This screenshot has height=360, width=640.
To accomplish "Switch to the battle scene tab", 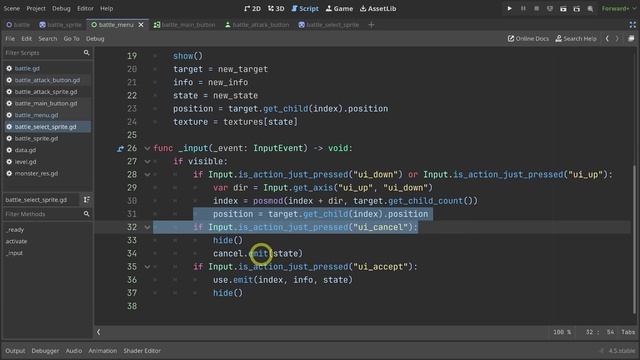I will tap(18, 25).
